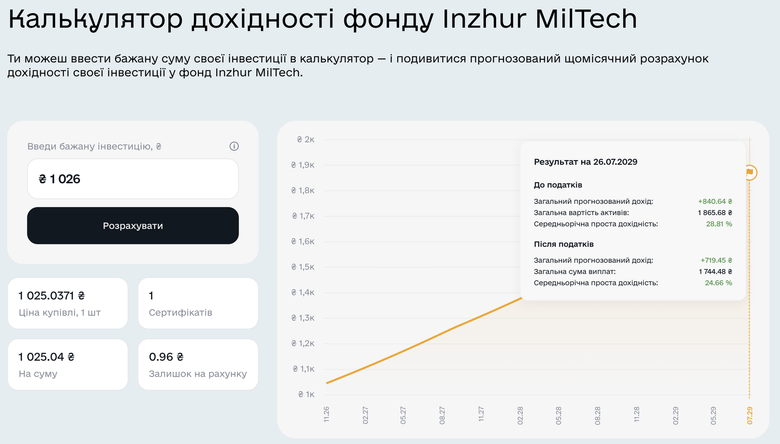Click the investment amount field showing ₴ 1 026
The height and width of the screenshot is (444, 780).
point(133,179)
